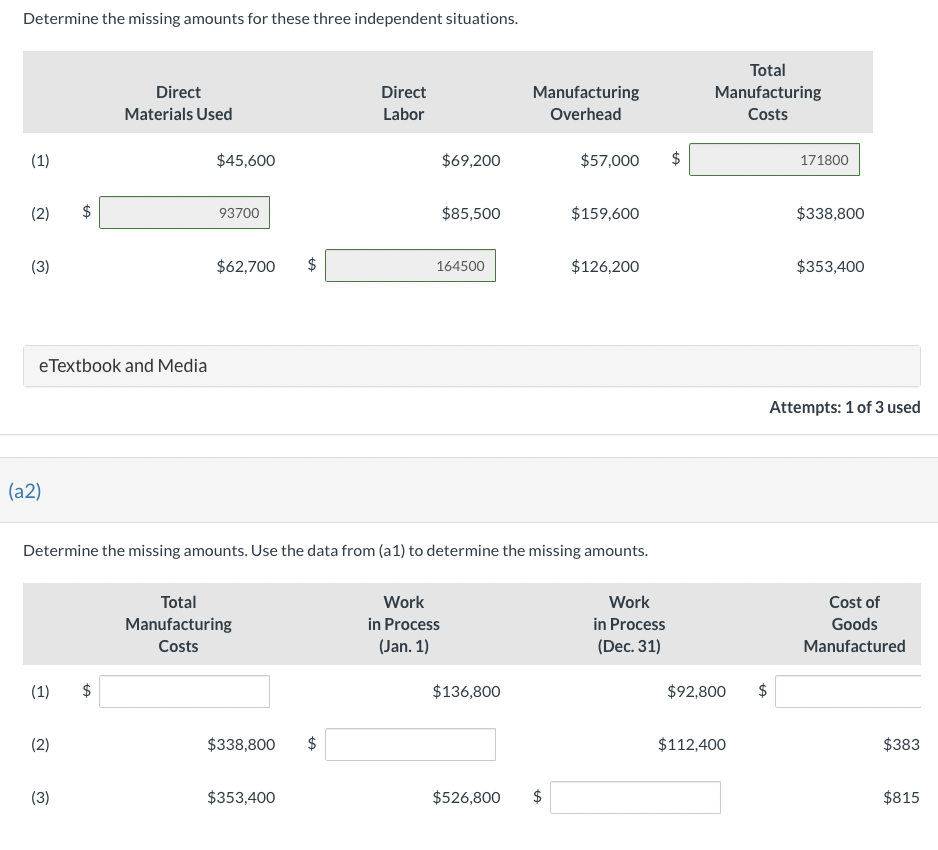Click the empty Total Manufacturing Costs field in row 1
This screenshot has height=850, width=938.
point(184,691)
